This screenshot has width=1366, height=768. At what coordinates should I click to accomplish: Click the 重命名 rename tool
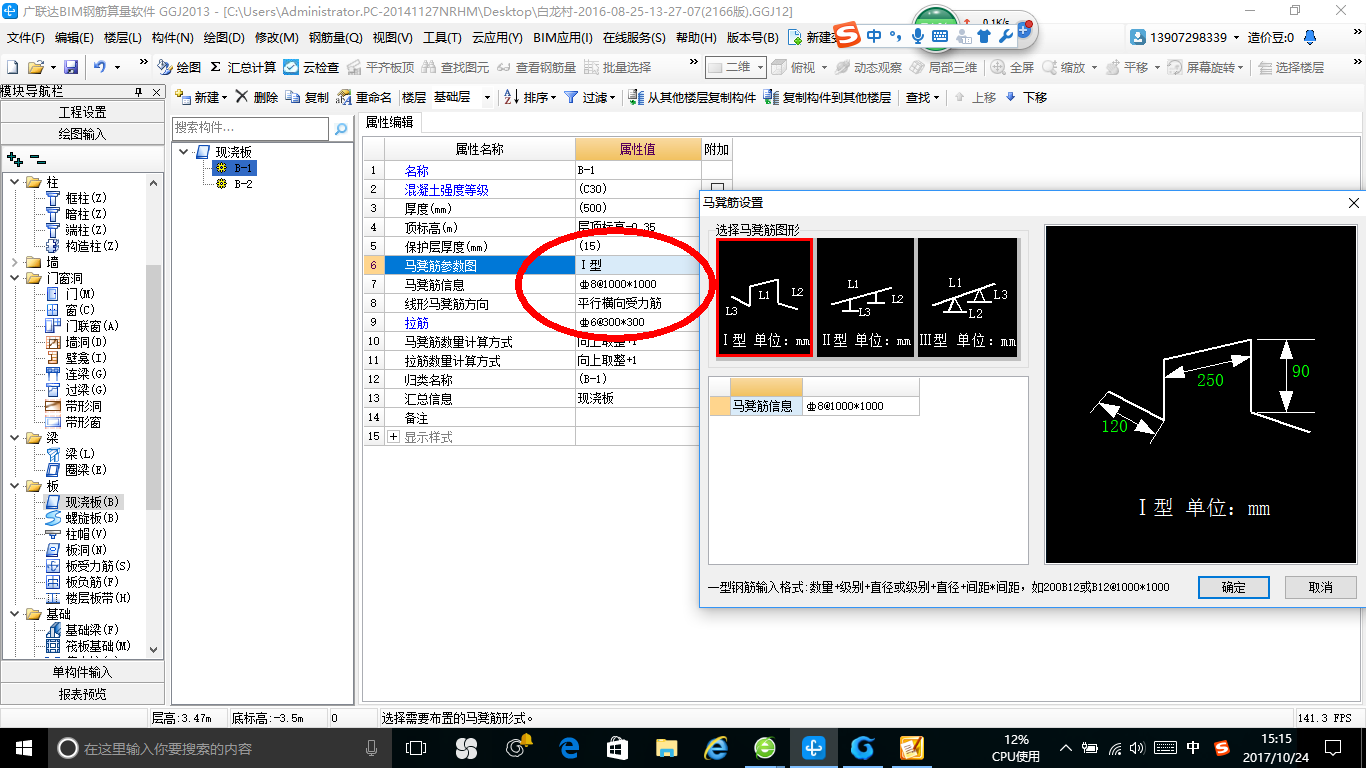point(364,97)
